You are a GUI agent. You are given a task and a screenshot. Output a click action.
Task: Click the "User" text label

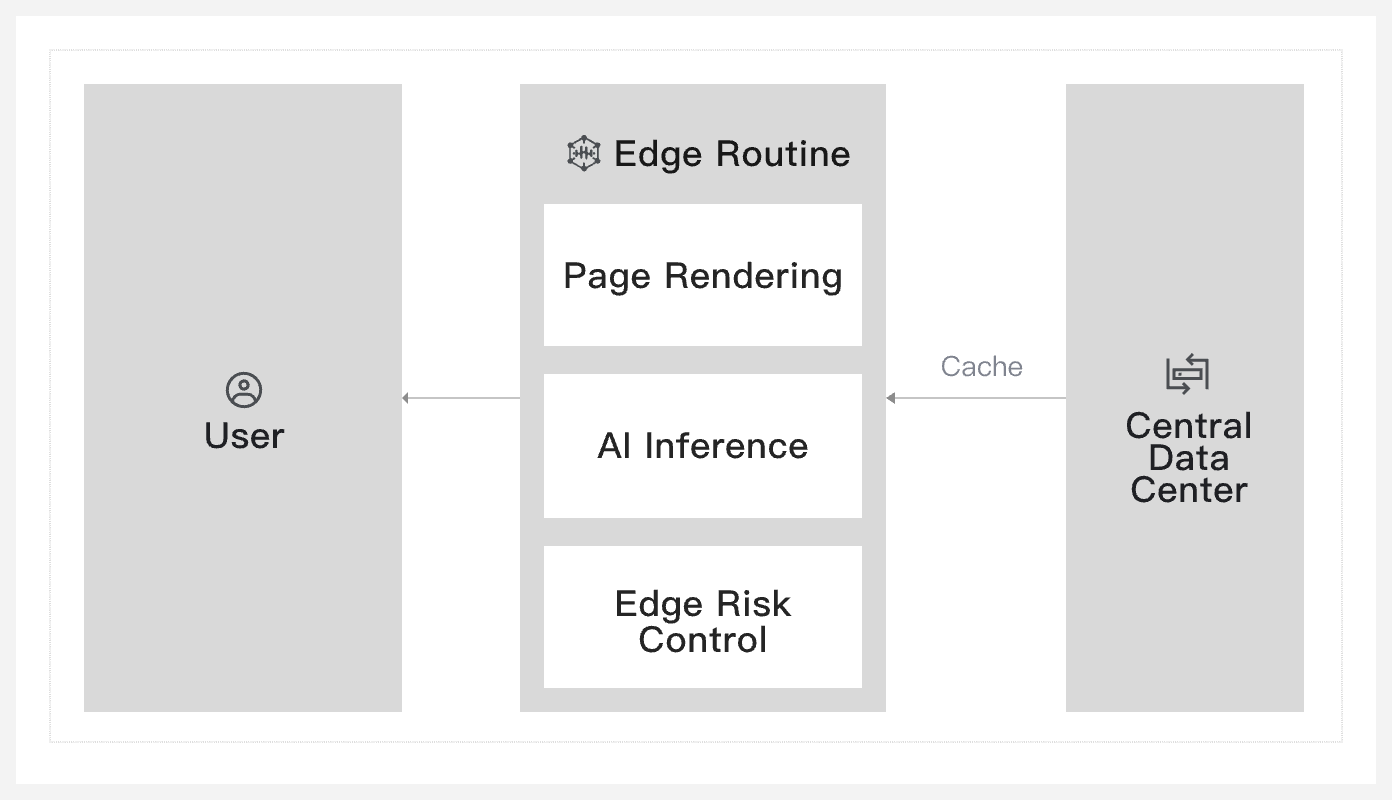pyautogui.click(x=244, y=436)
